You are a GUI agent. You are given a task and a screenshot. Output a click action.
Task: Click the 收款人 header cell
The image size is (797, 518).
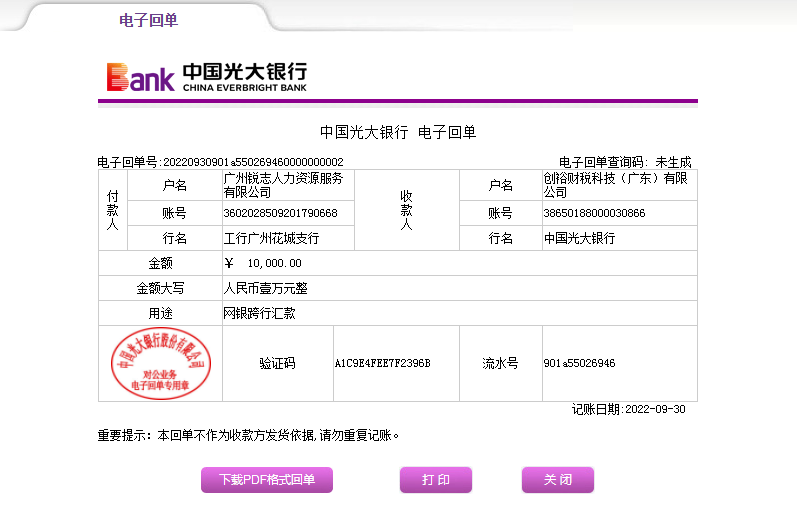[x=407, y=210]
